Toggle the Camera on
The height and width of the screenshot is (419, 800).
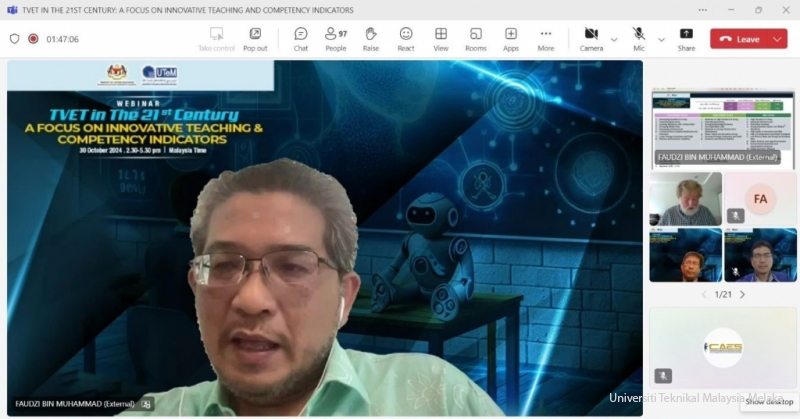pyautogui.click(x=591, y=38)
